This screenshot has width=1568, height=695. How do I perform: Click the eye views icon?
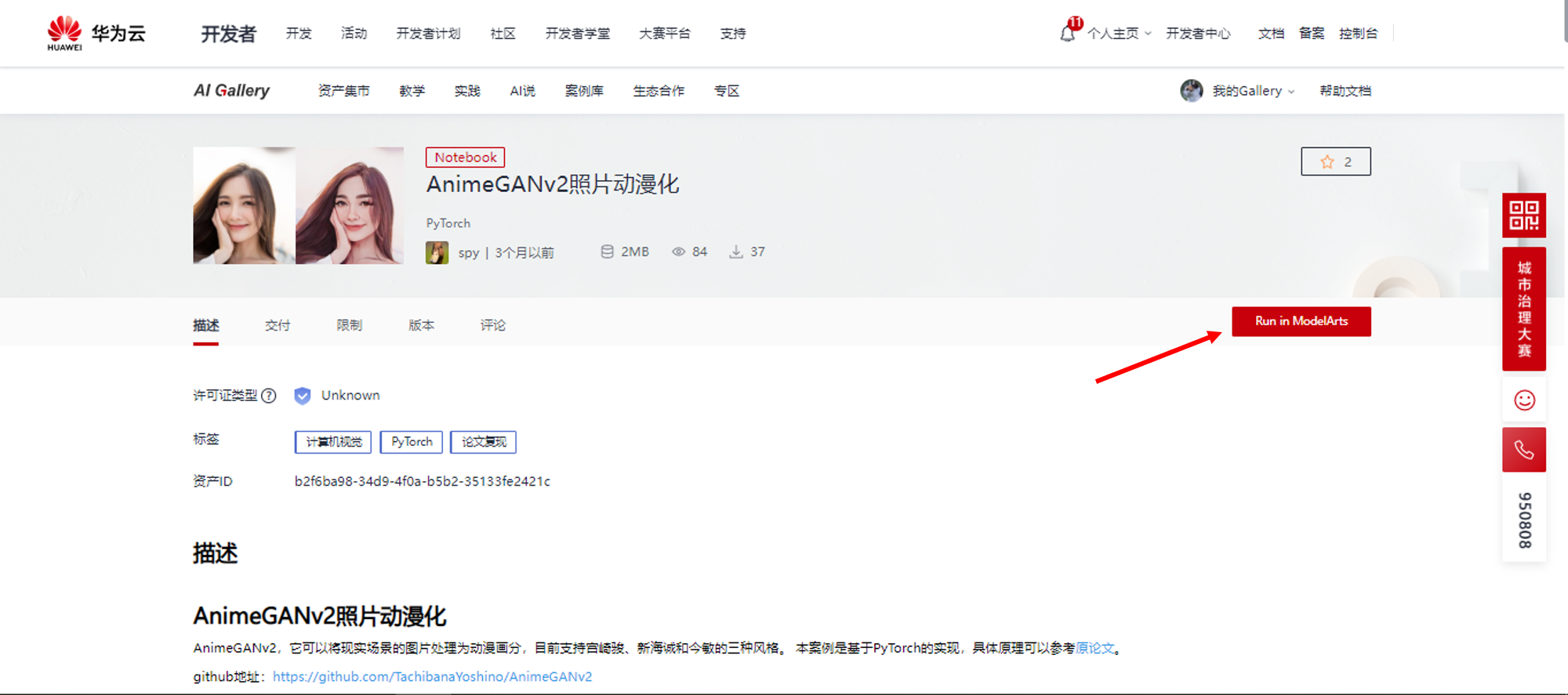[678, 252]
